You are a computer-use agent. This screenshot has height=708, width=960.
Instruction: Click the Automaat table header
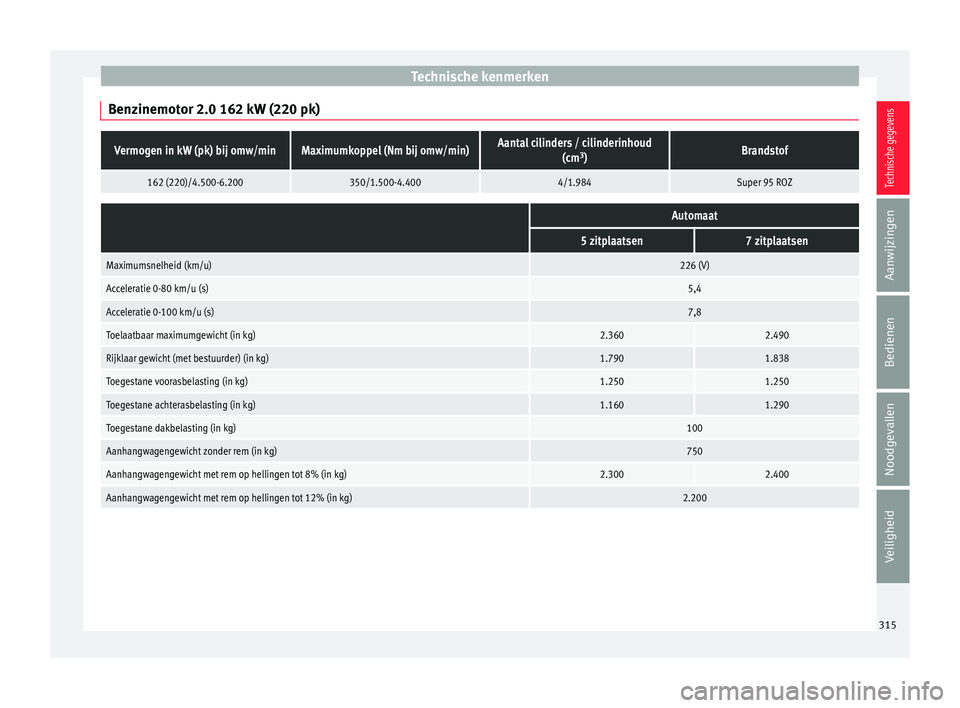coord(693,215)
